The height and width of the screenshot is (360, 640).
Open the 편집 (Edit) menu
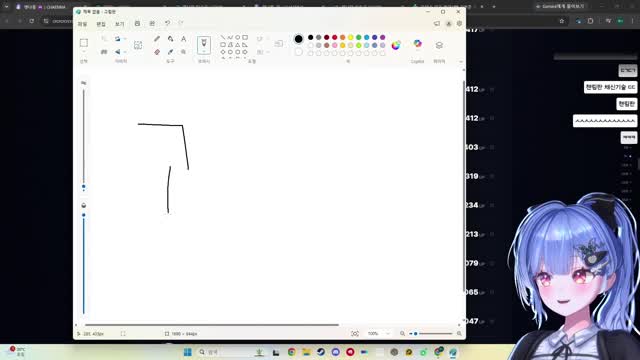click(x=101, y=24)
